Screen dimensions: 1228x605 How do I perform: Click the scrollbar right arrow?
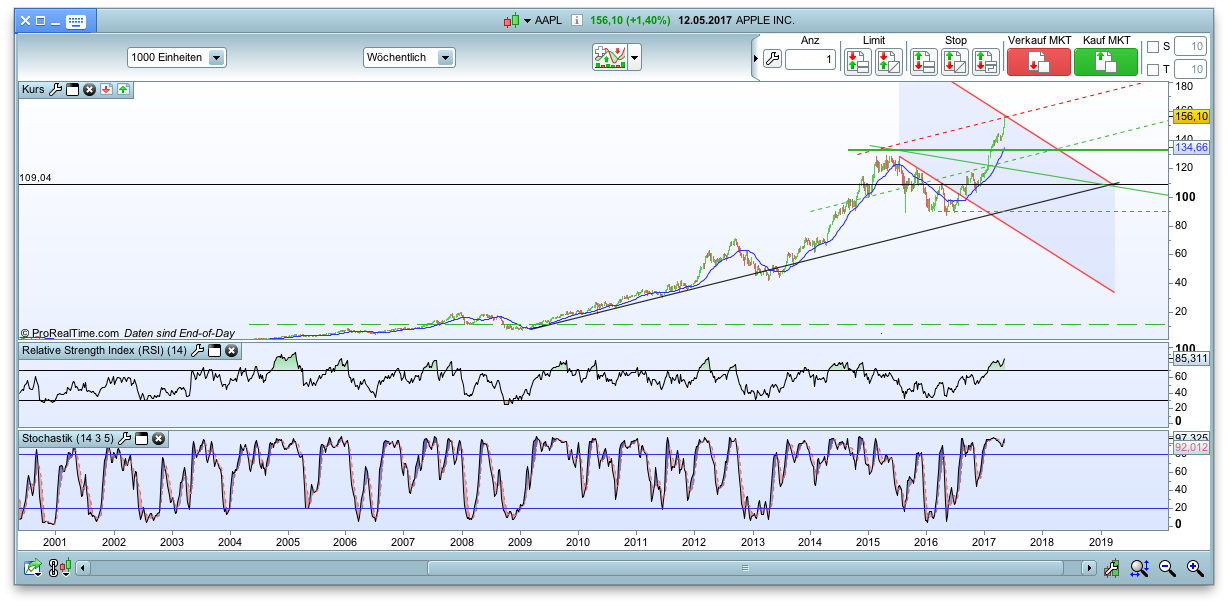[1089, 568]
